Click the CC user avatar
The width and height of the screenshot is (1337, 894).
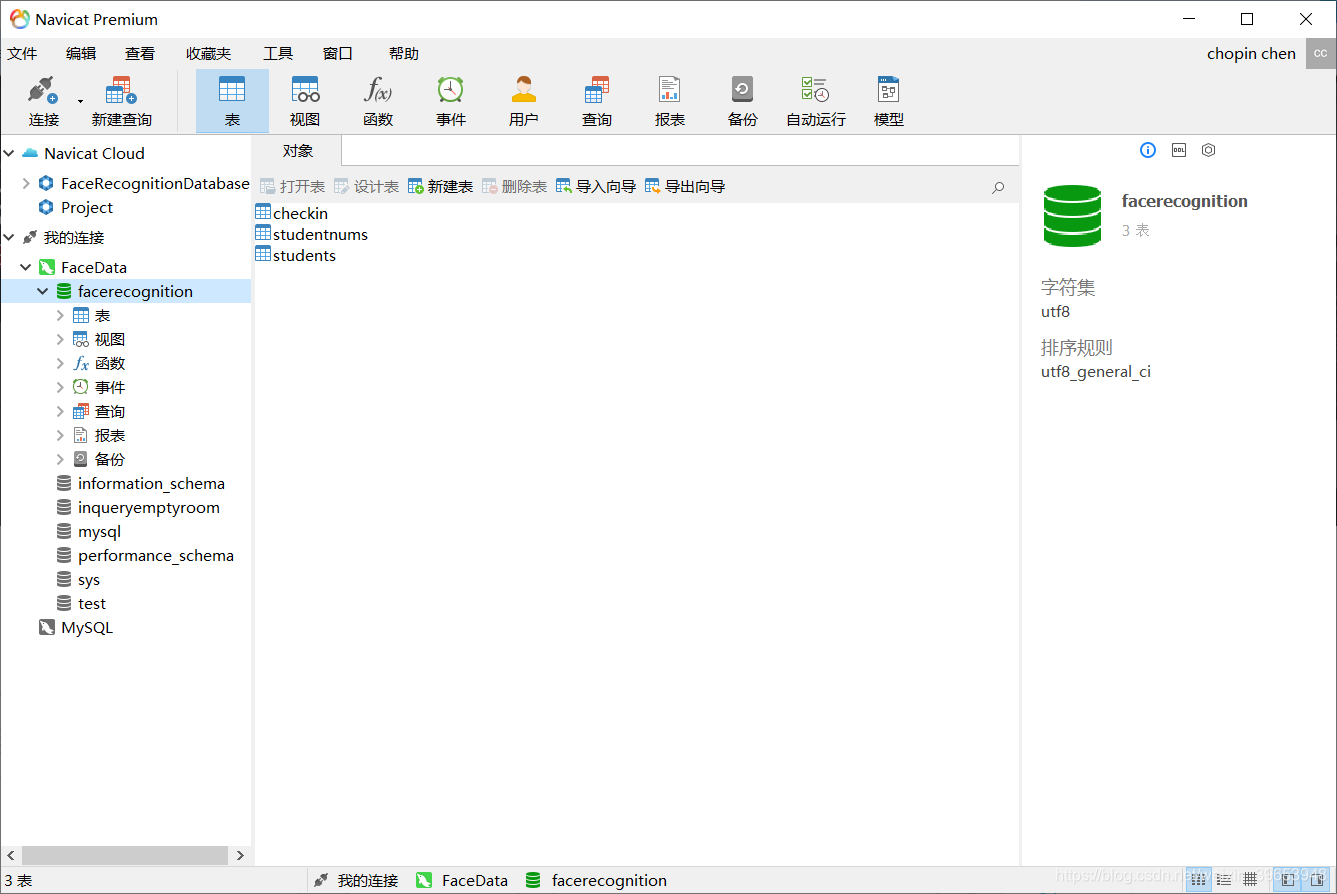click(1320, 54)
